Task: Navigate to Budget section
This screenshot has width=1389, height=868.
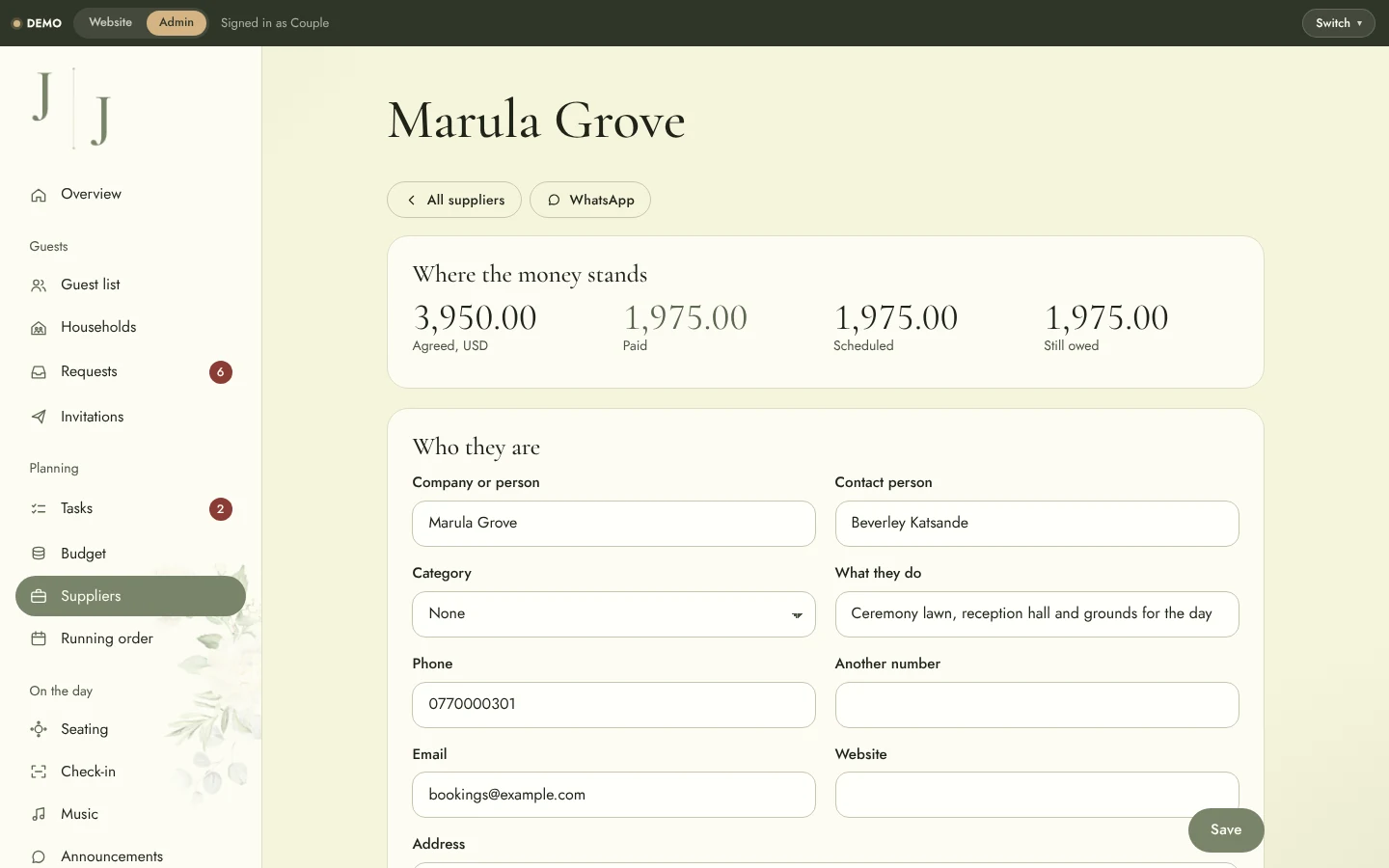Action: click(131, 554)
